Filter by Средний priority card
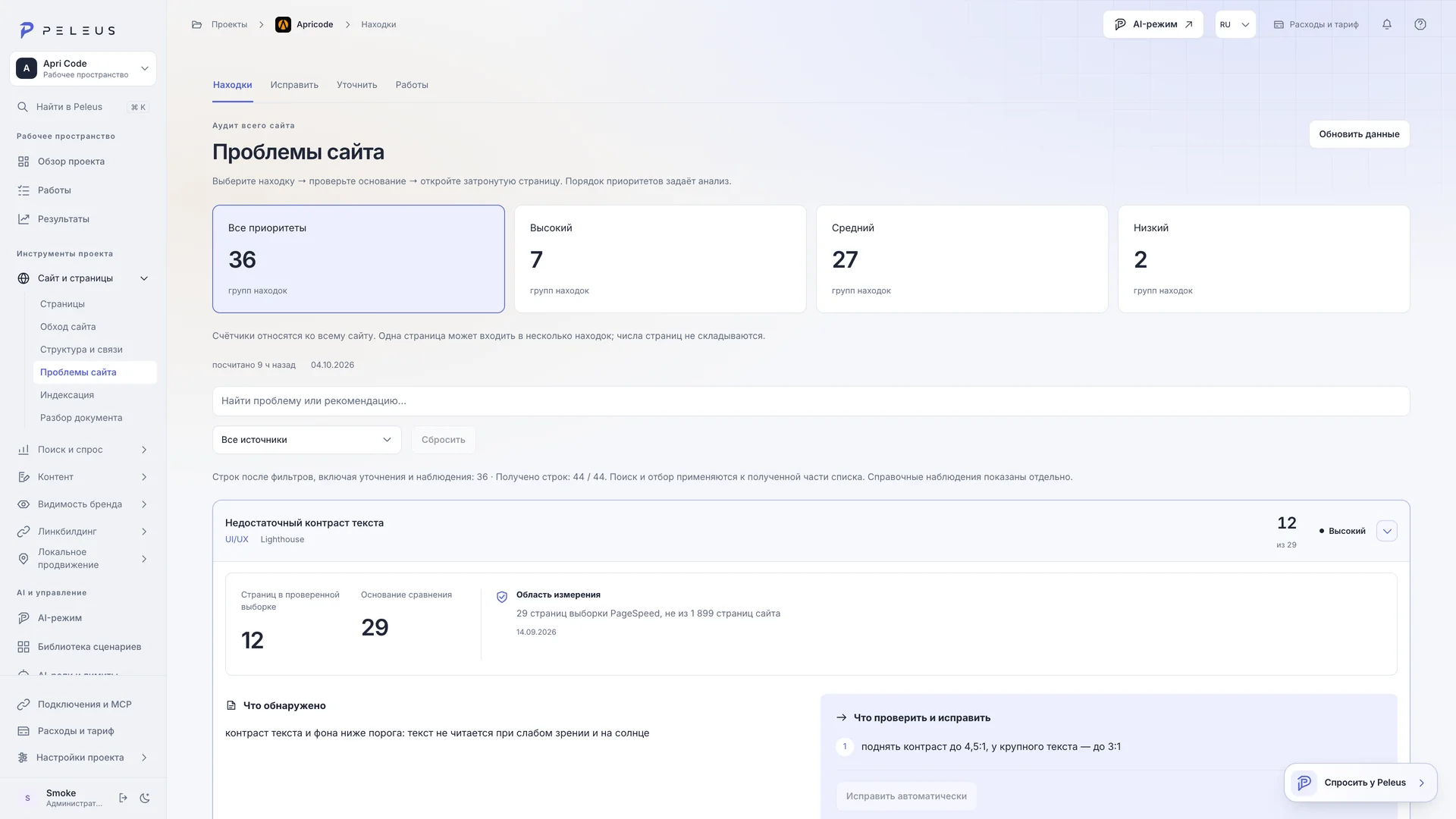 point(962,259)
